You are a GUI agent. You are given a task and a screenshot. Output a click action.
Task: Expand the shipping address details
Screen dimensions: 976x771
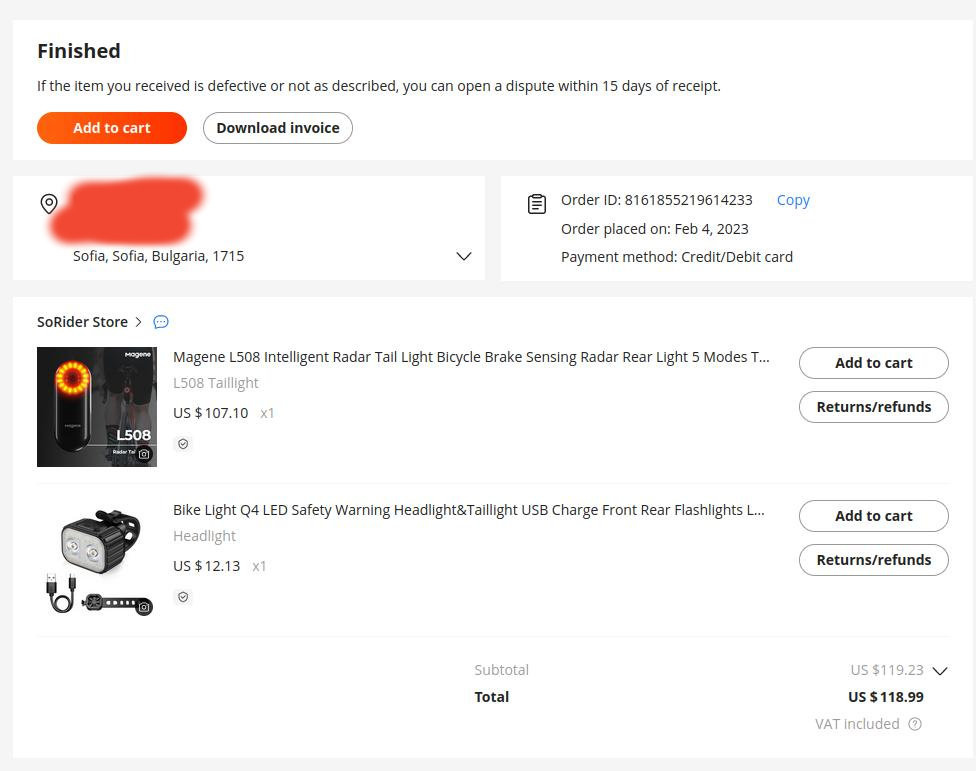[x=464, y=256]
